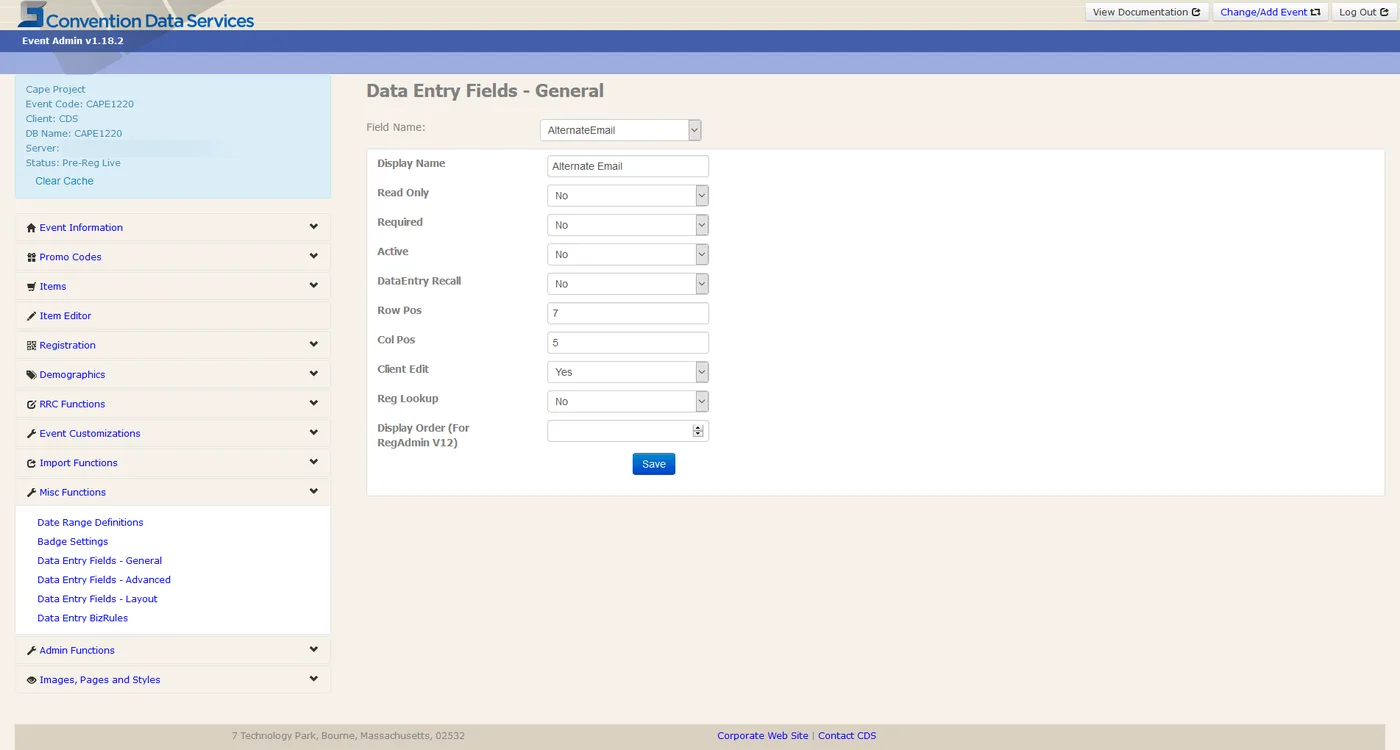Image resolution: width=1400 pixels, height=750 pixels.
Task: Click the wrench icon beside Misc Functions
Action: click(31, 493)
